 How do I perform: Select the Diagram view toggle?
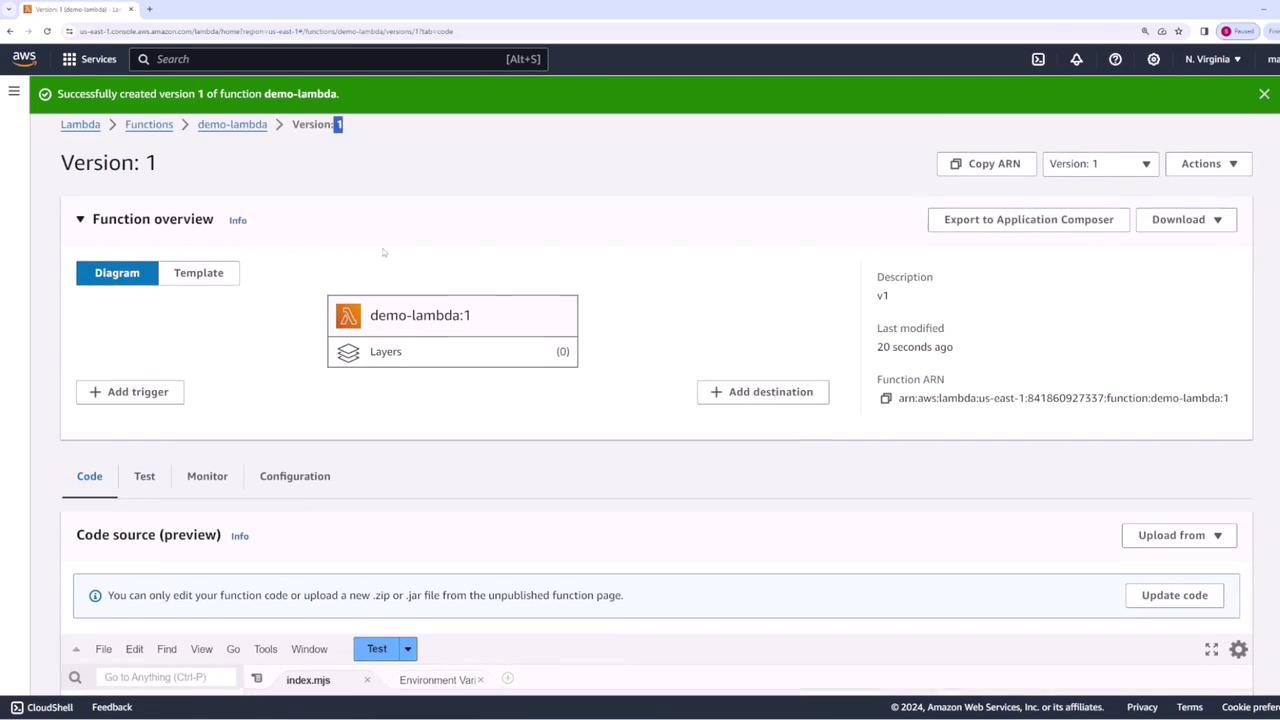pyautogui.click(x=117, y=273)
